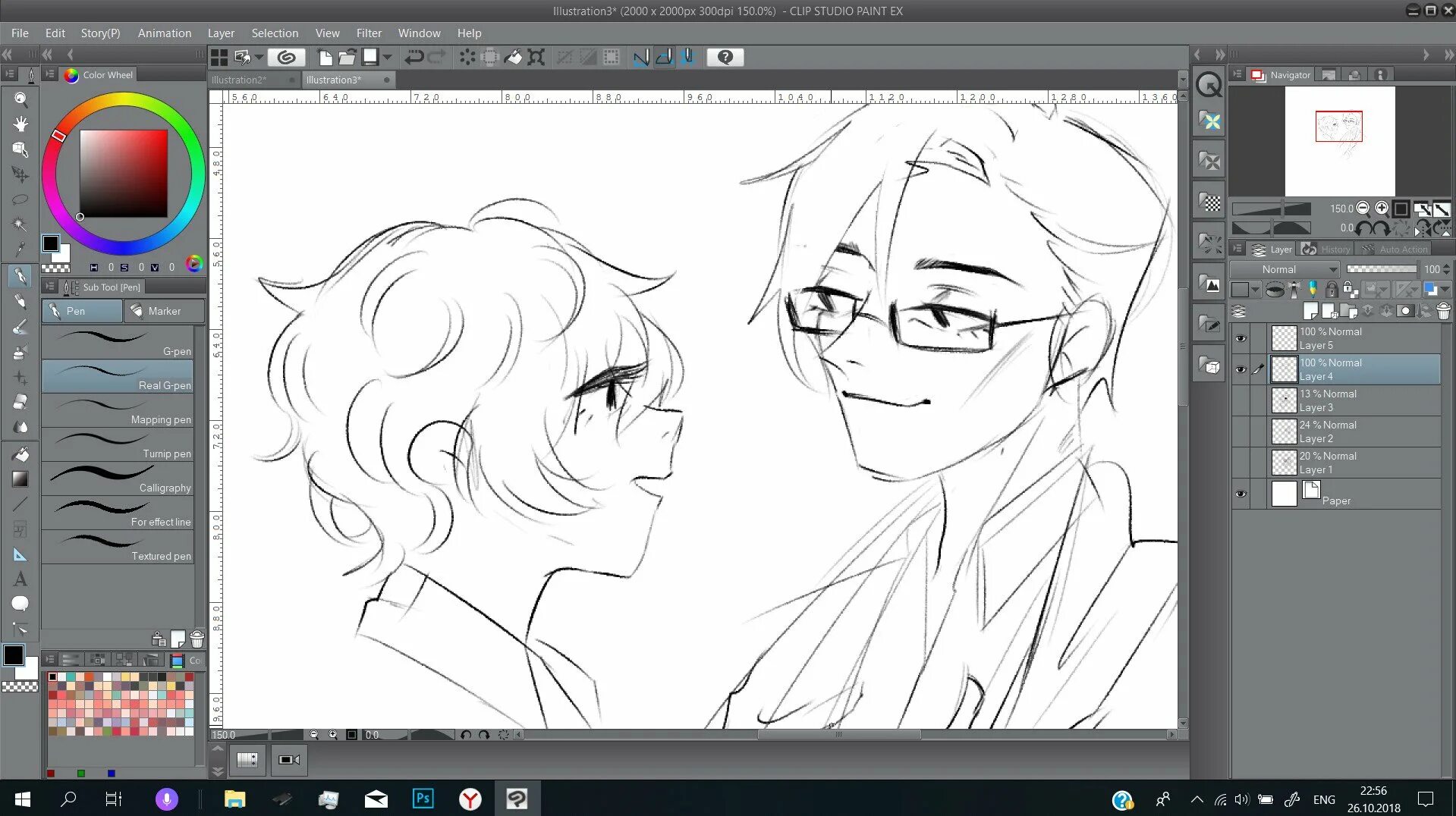
Task: Open the Sub Tool panel menu
Action: tap(50, 287)
